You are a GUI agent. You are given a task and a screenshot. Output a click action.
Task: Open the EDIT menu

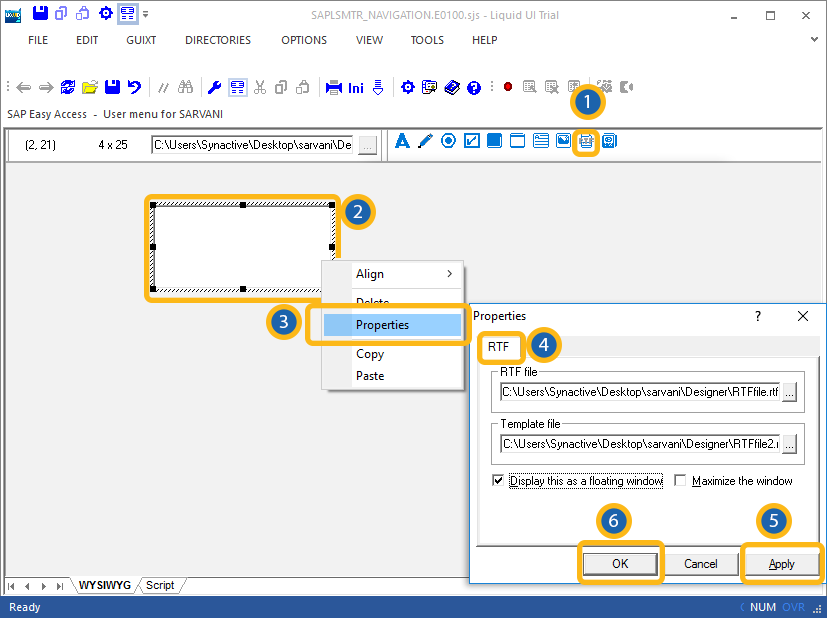click(x=87, y=40)
